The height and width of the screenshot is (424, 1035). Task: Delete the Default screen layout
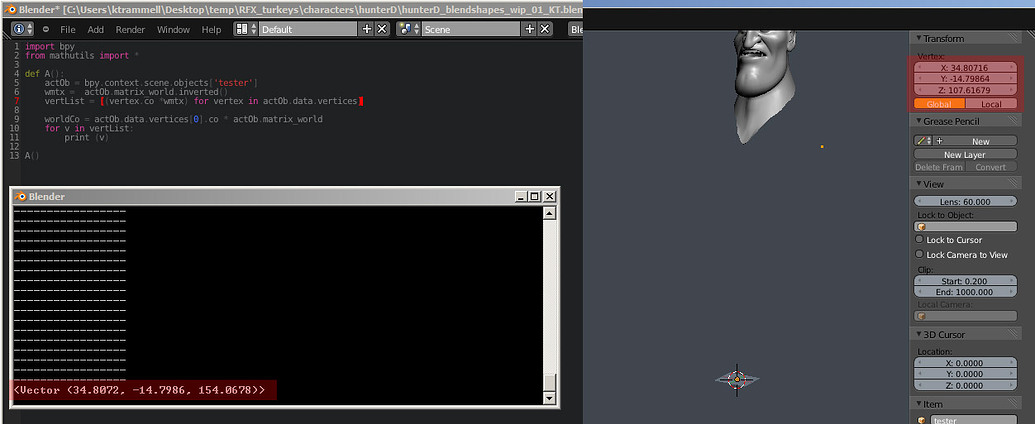382,29
